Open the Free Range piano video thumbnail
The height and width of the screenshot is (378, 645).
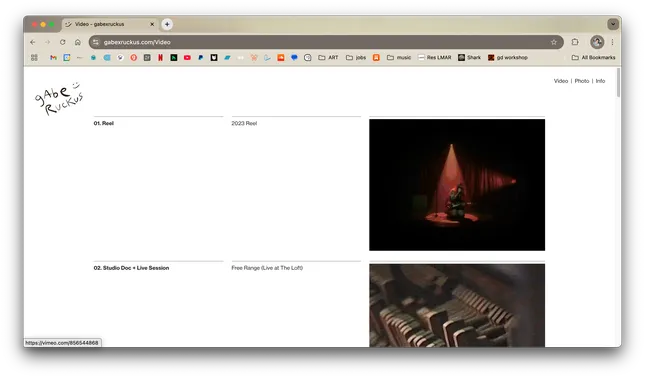[x=457, y=305]
